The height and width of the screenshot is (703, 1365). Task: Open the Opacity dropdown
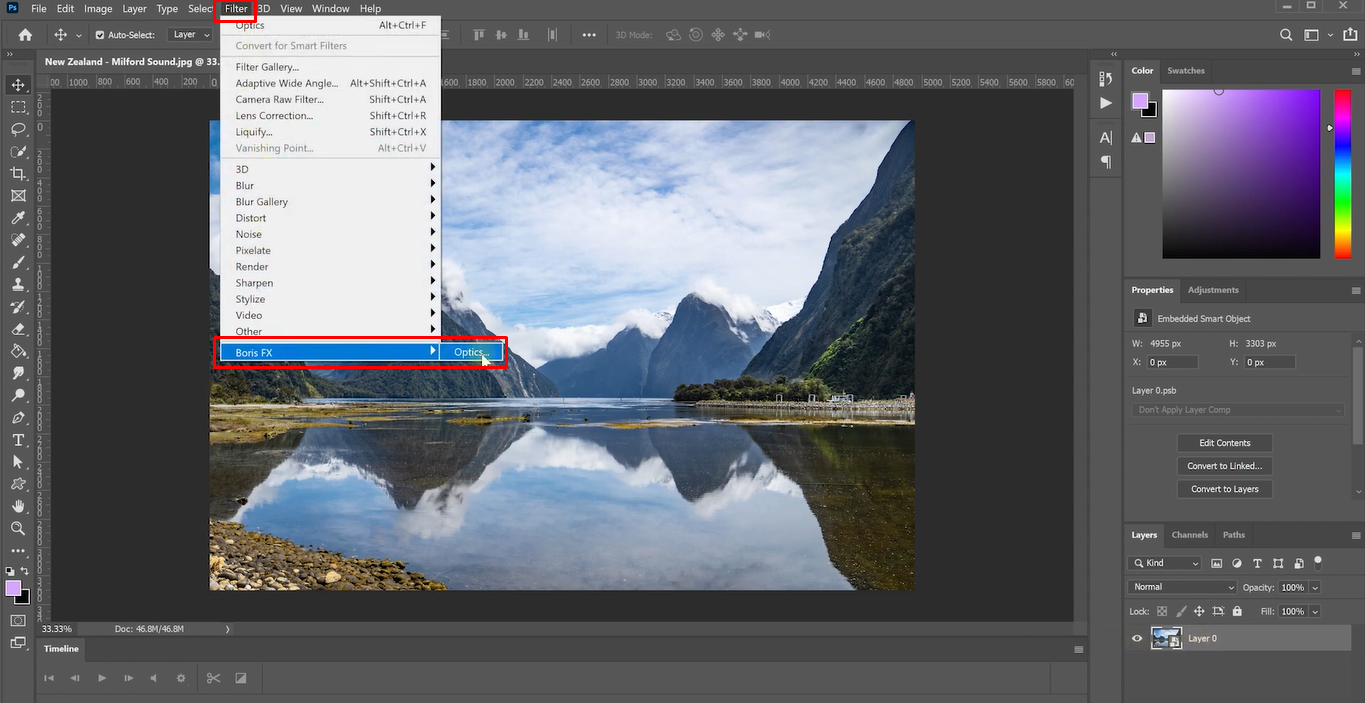(1315, 587)
